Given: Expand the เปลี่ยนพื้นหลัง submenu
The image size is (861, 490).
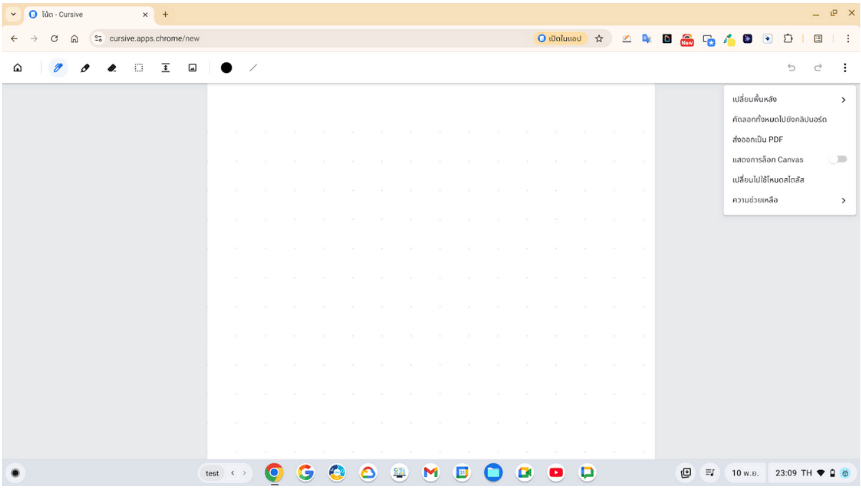Looking at the screenshot, I should click(x=789, y=100).
